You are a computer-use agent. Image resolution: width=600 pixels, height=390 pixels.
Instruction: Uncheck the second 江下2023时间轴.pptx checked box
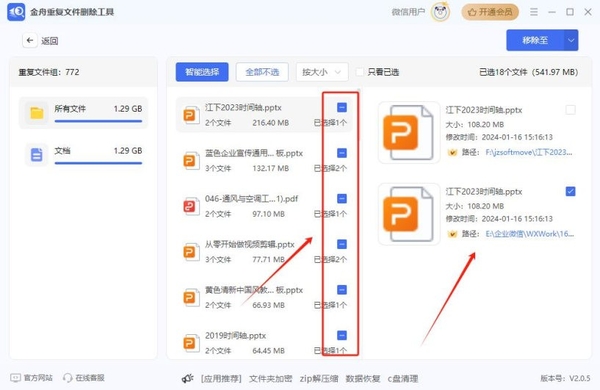click(x=570, y=191)
